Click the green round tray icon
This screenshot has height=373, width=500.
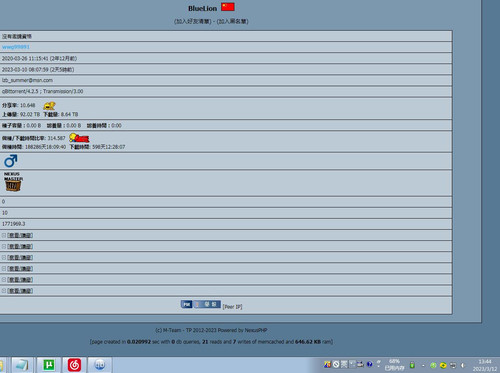coord(433,365)
